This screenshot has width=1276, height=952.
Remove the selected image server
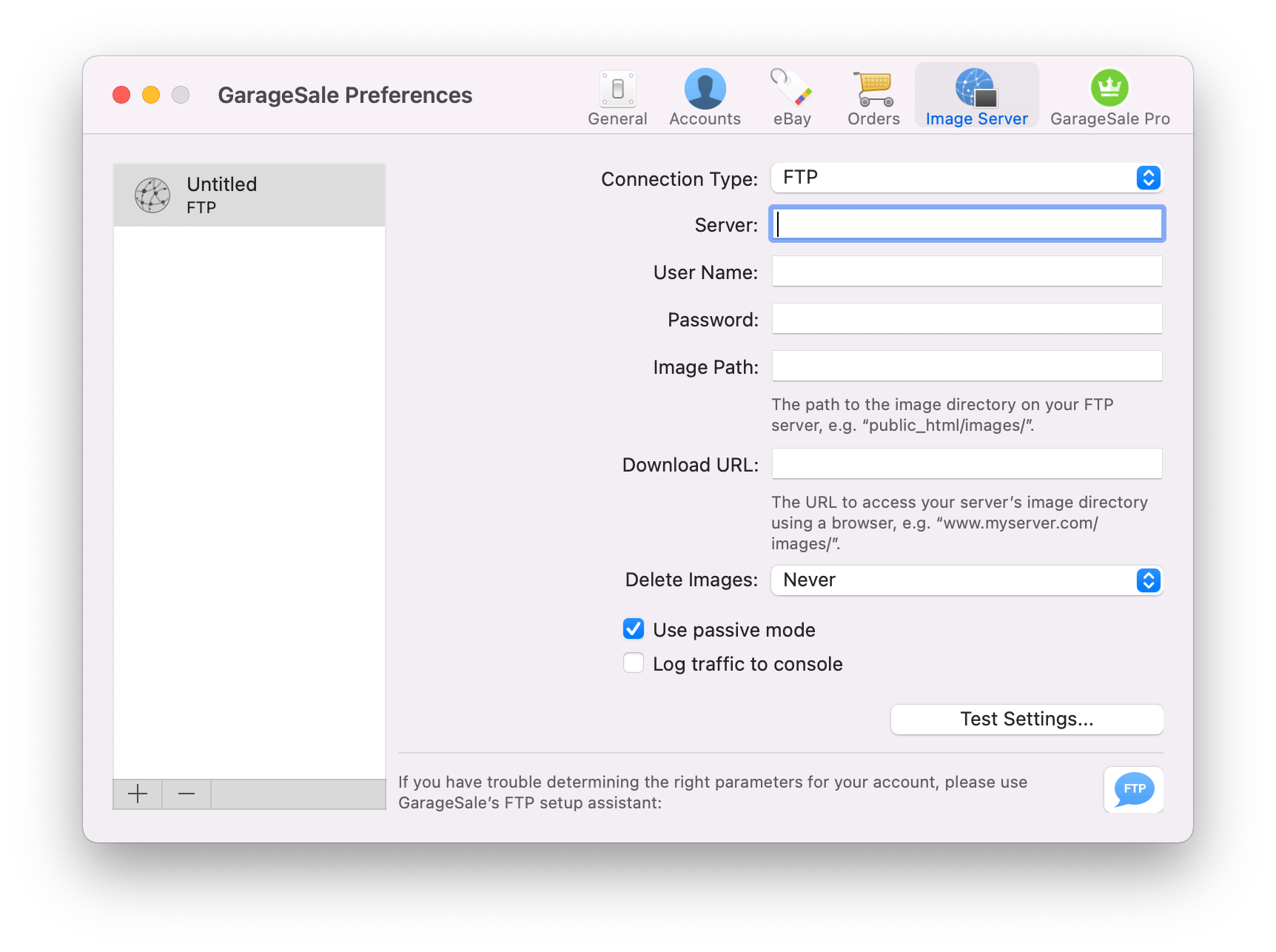coord(187,794)
